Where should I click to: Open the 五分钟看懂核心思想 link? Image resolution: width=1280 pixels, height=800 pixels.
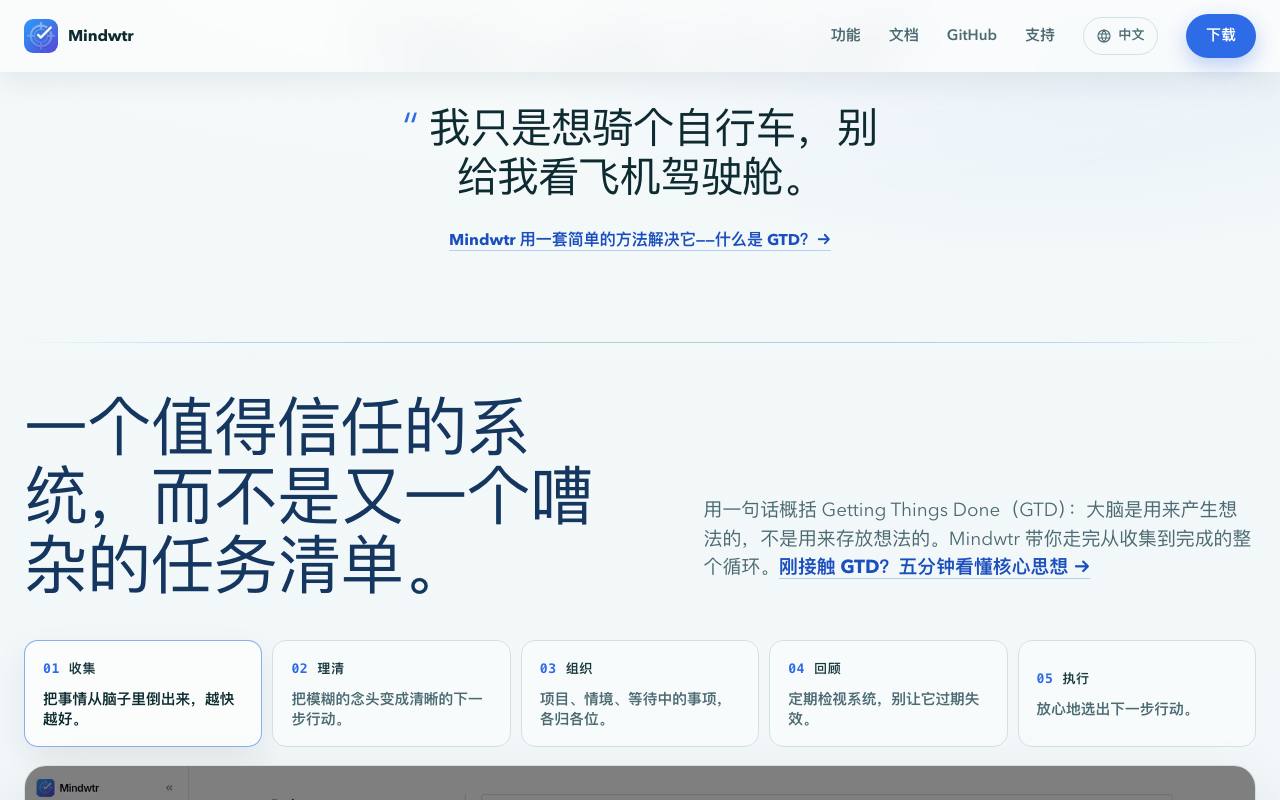tap(934, 567)
